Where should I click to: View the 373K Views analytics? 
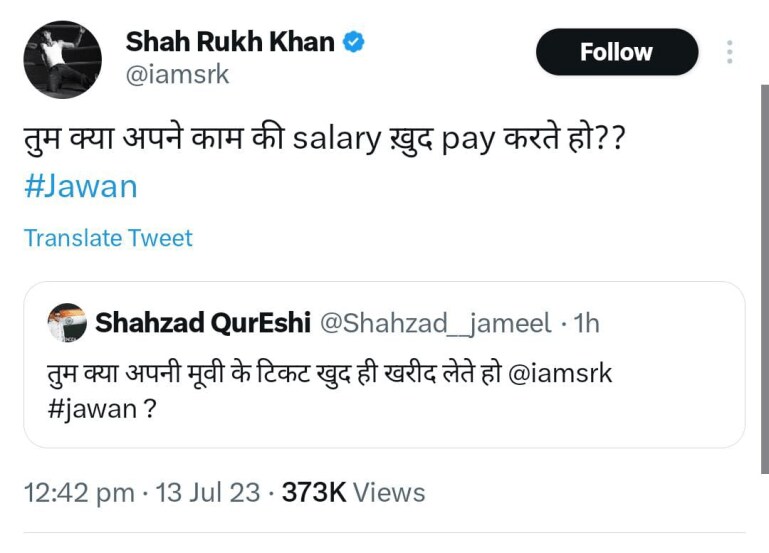[x=354, y=493]
